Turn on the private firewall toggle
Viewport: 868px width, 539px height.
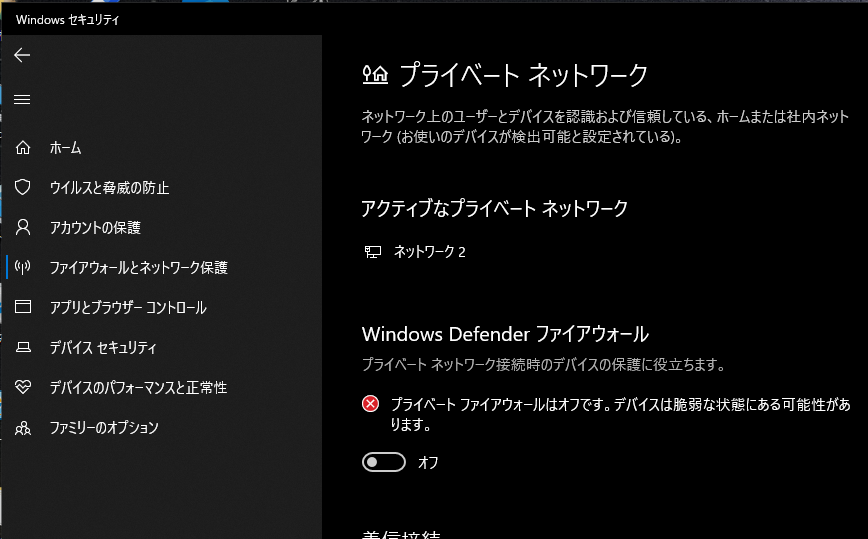[x=384, y=462]
